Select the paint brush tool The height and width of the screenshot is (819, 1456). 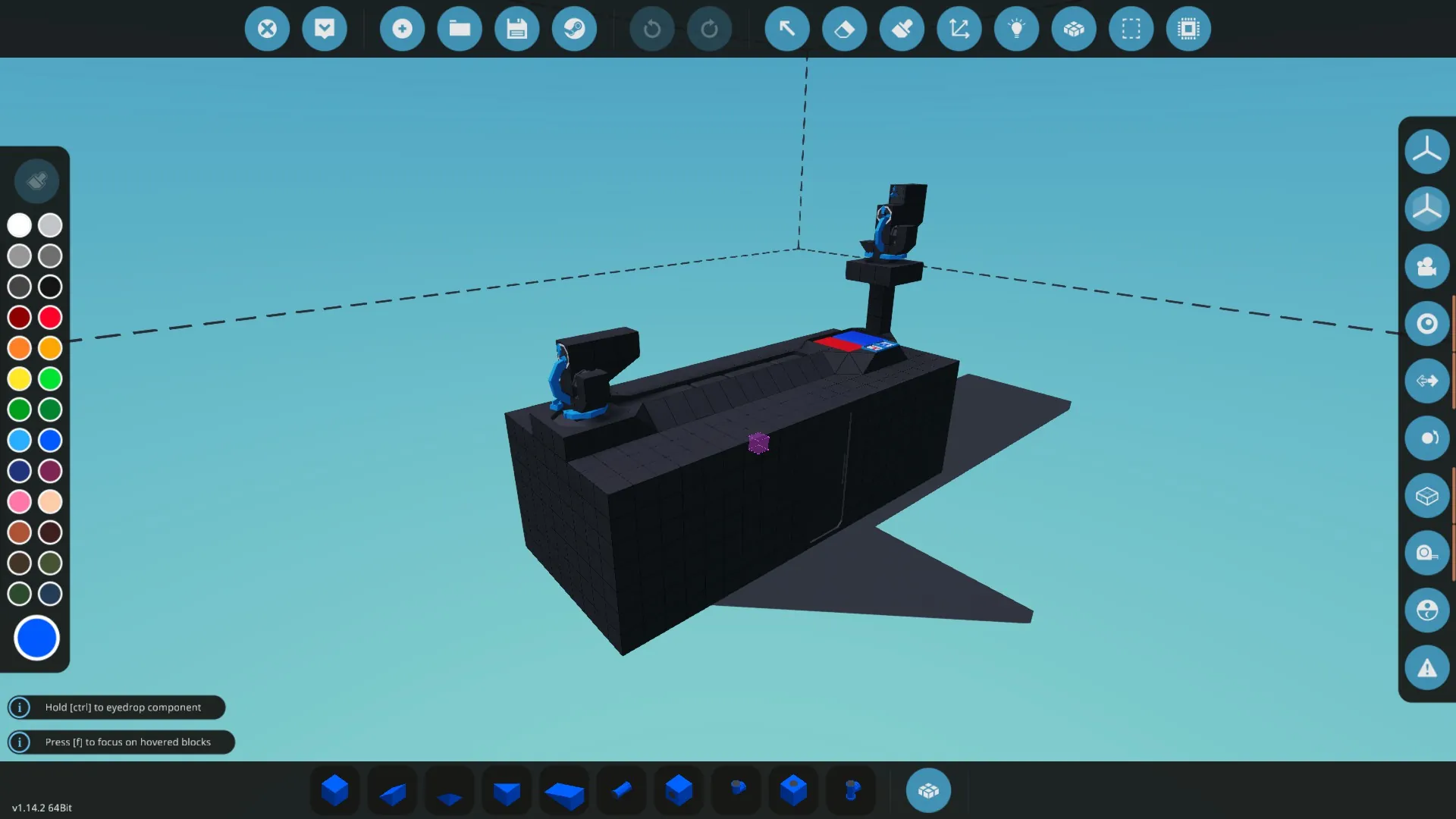click(x=902, y=29)
